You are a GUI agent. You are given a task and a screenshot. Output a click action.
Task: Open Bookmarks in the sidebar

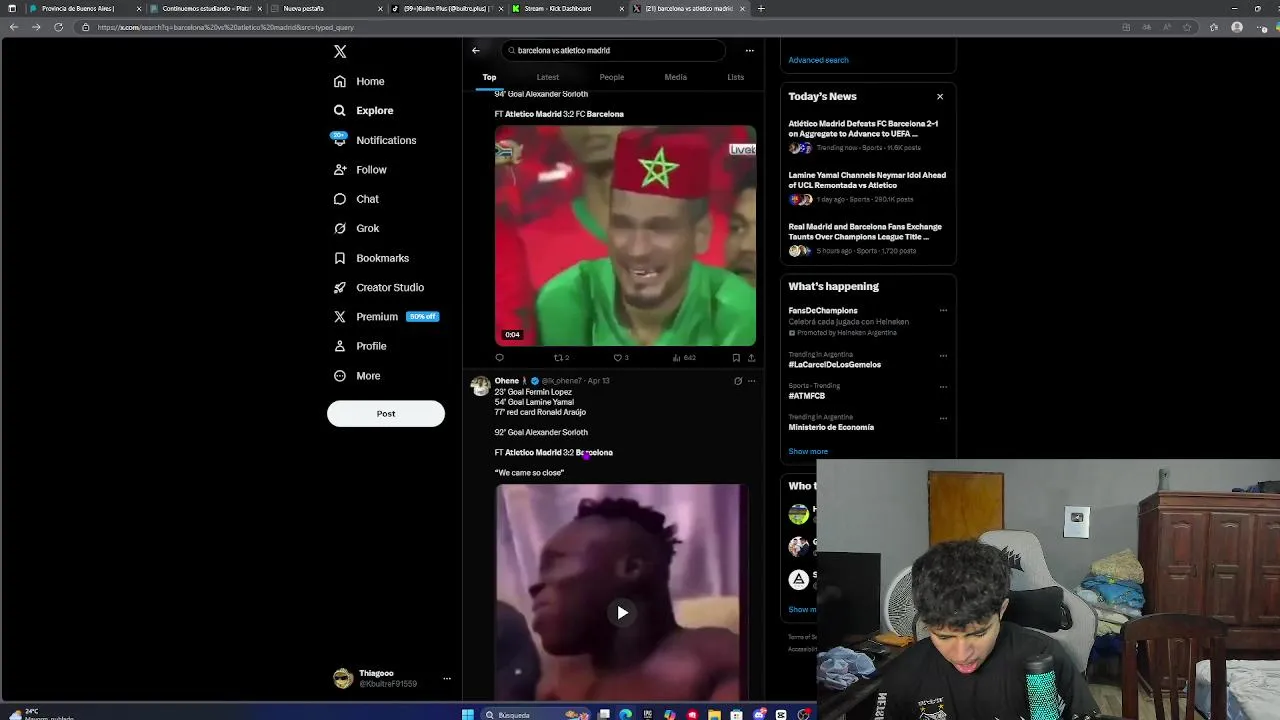(x=371, y=258)
